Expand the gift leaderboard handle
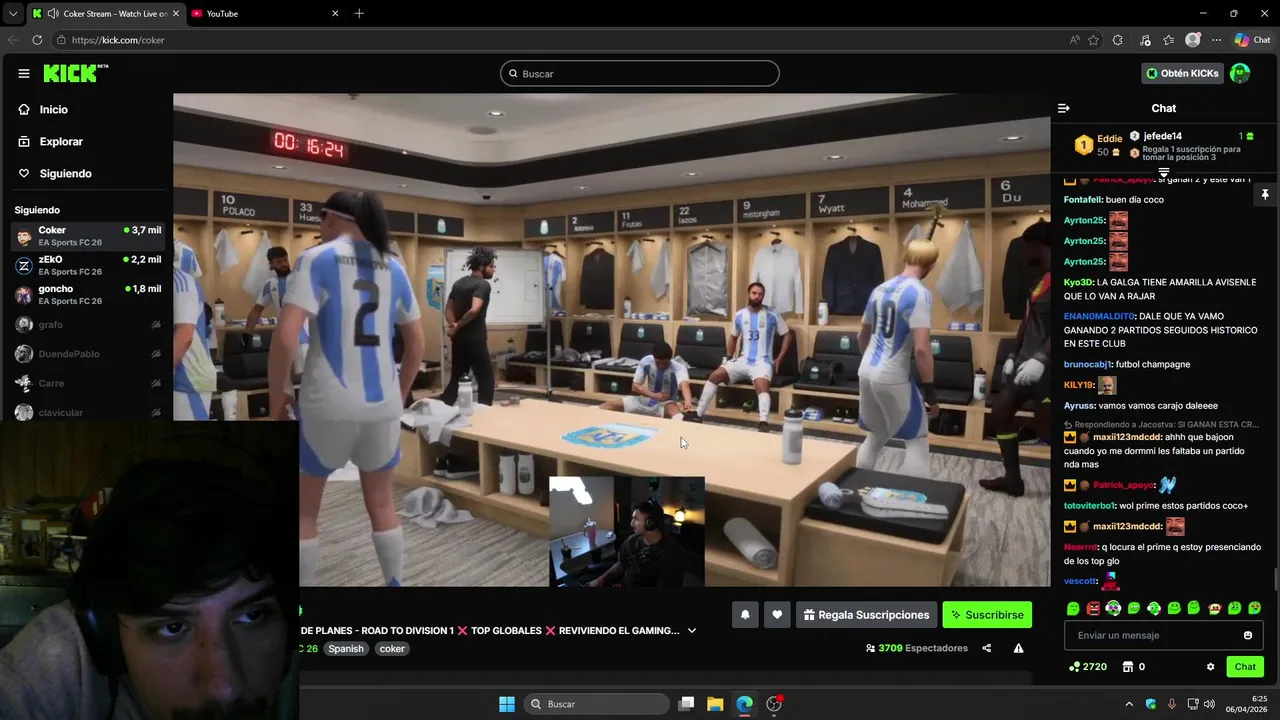 tap(1164, 173)
